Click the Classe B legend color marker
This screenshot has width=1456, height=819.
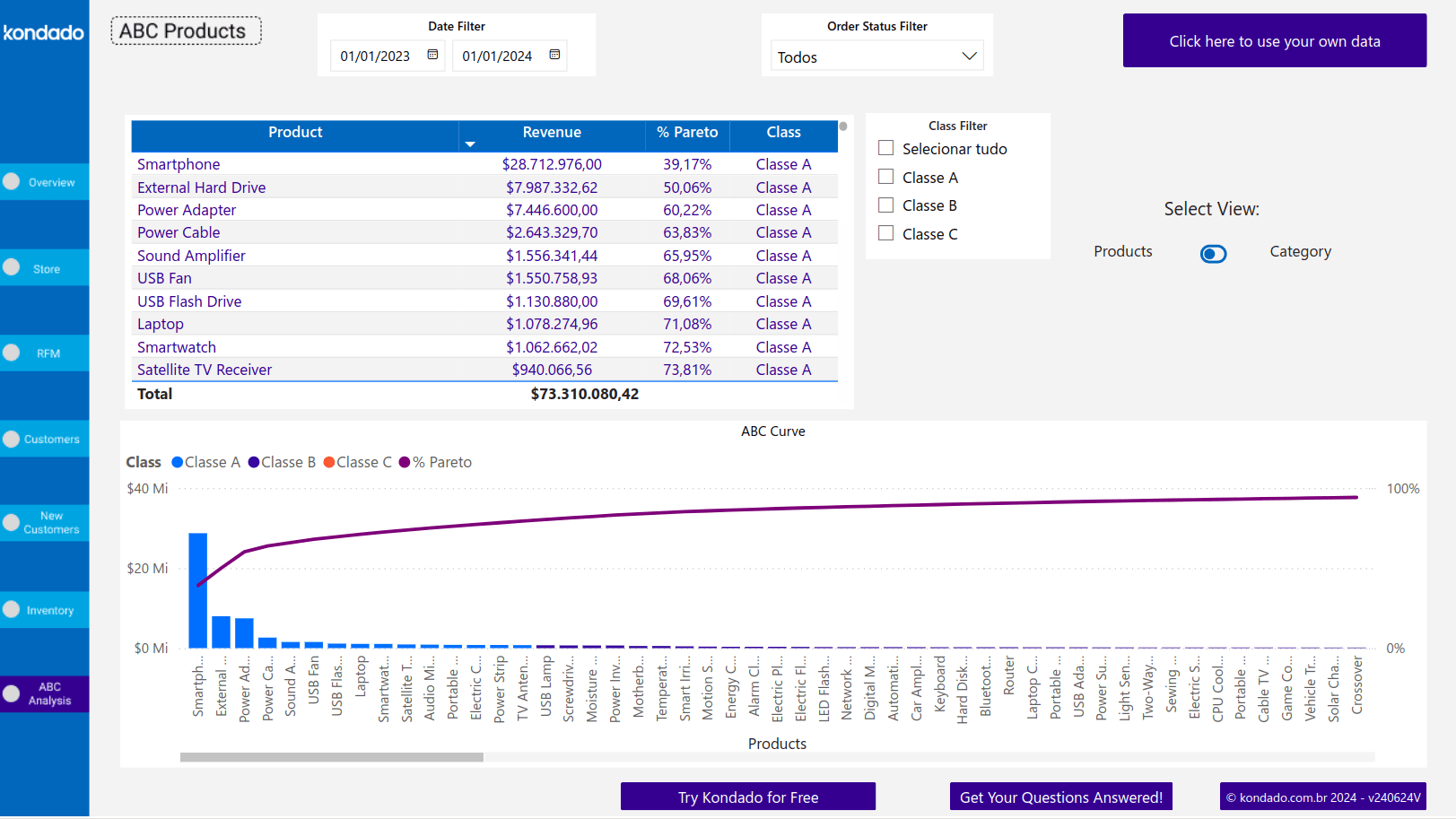click(x=253, y=462)
